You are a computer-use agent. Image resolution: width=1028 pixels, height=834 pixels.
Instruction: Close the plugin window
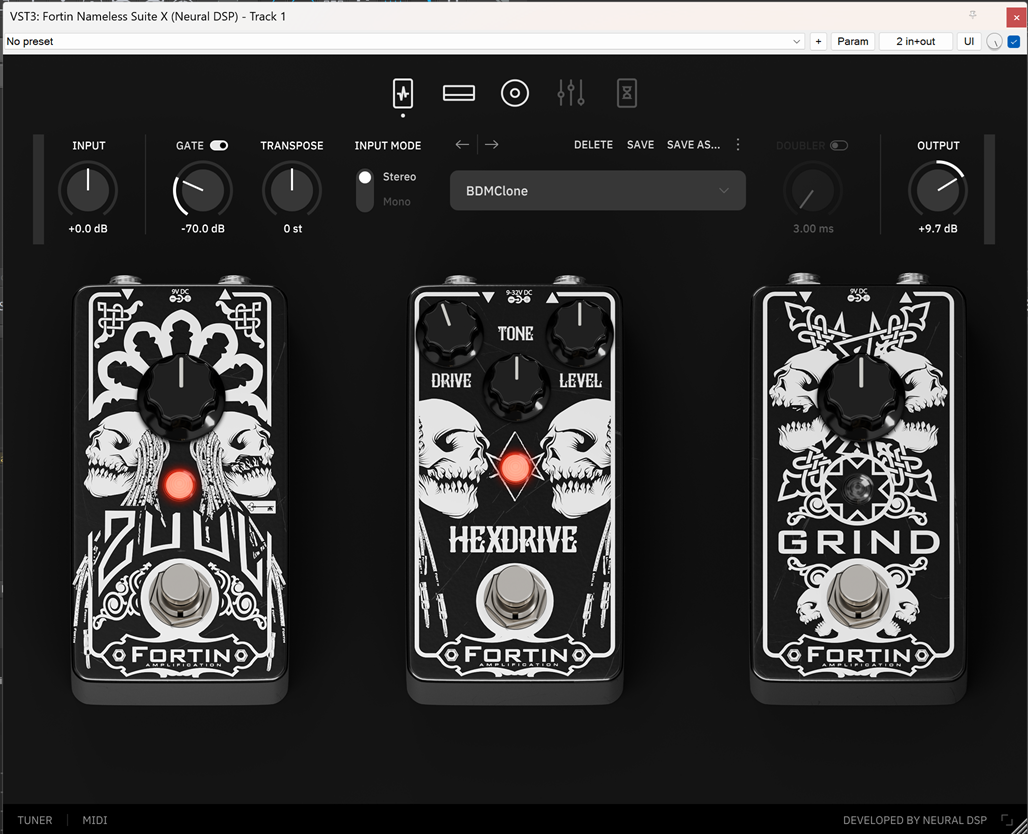[1016, 17]
